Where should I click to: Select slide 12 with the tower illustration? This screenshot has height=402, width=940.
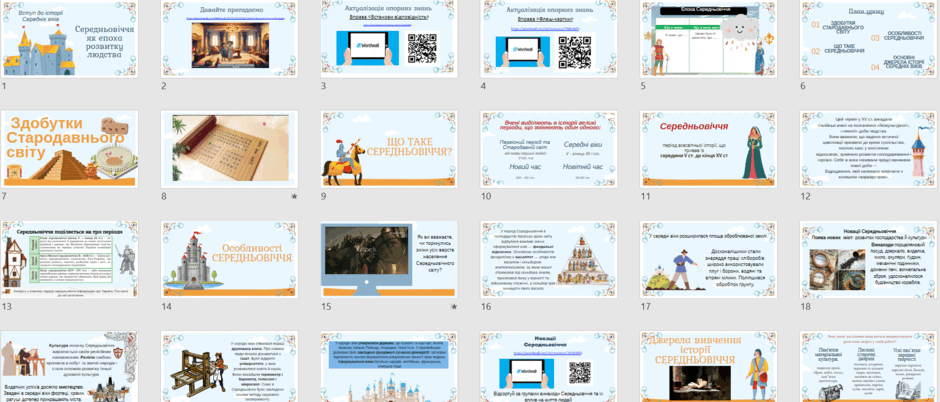coord(869,149)
